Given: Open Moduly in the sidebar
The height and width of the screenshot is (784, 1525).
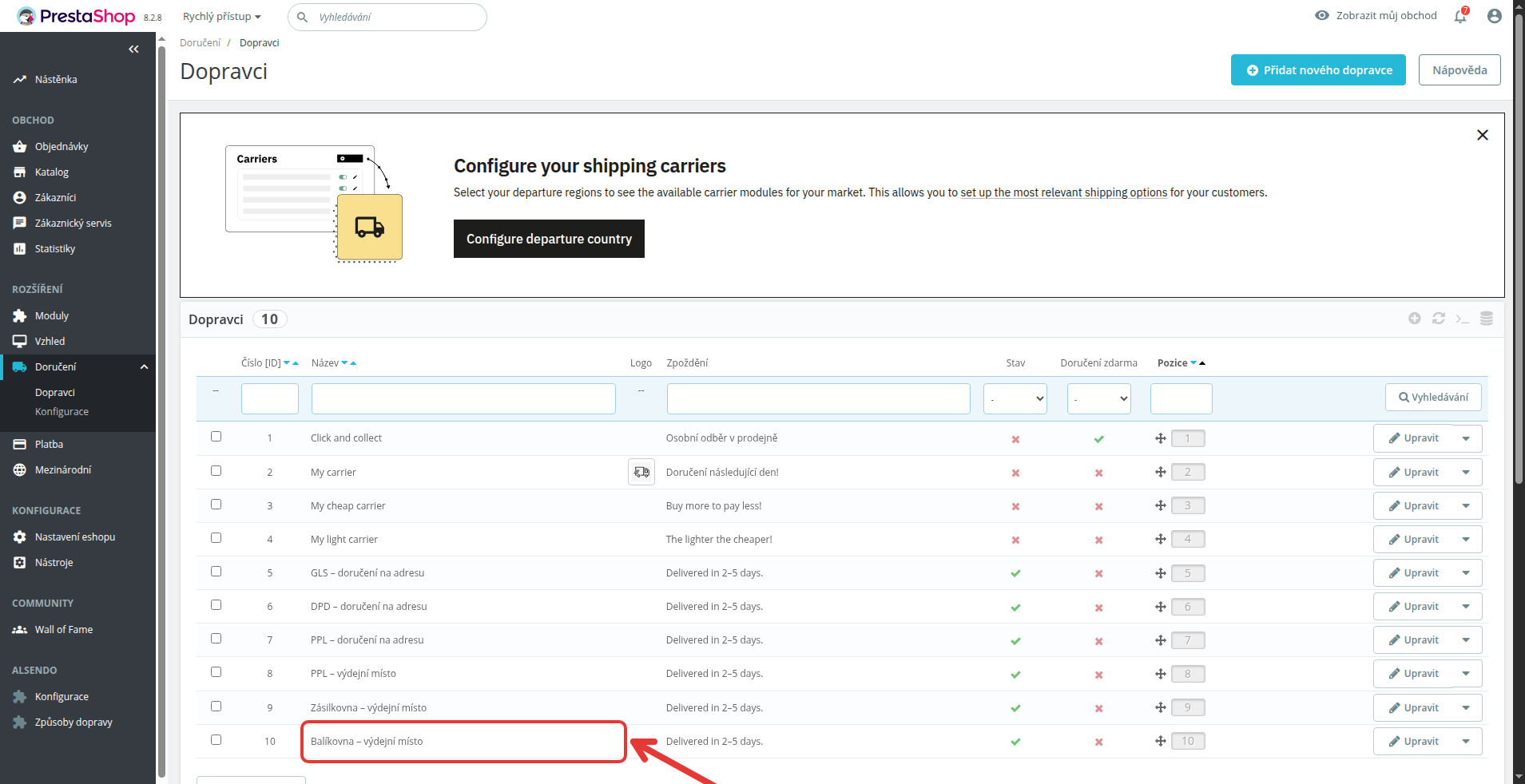Looking at the screenshot, I should [52, 316].
